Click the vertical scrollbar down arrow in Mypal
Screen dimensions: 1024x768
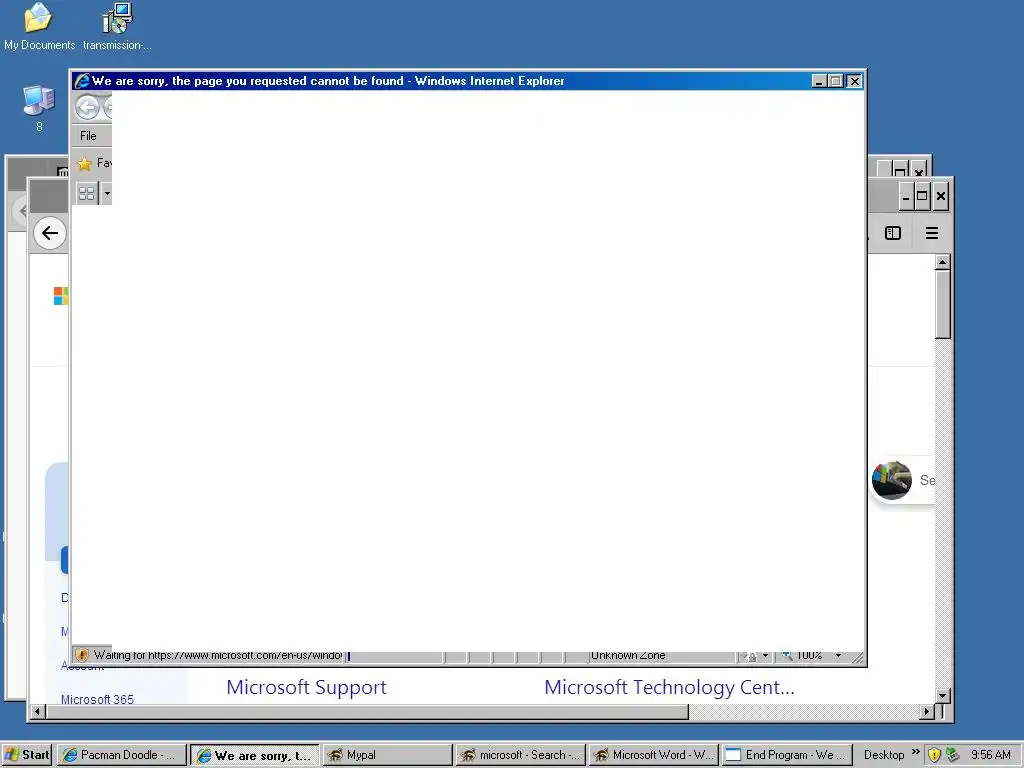[x=942, y=696]
